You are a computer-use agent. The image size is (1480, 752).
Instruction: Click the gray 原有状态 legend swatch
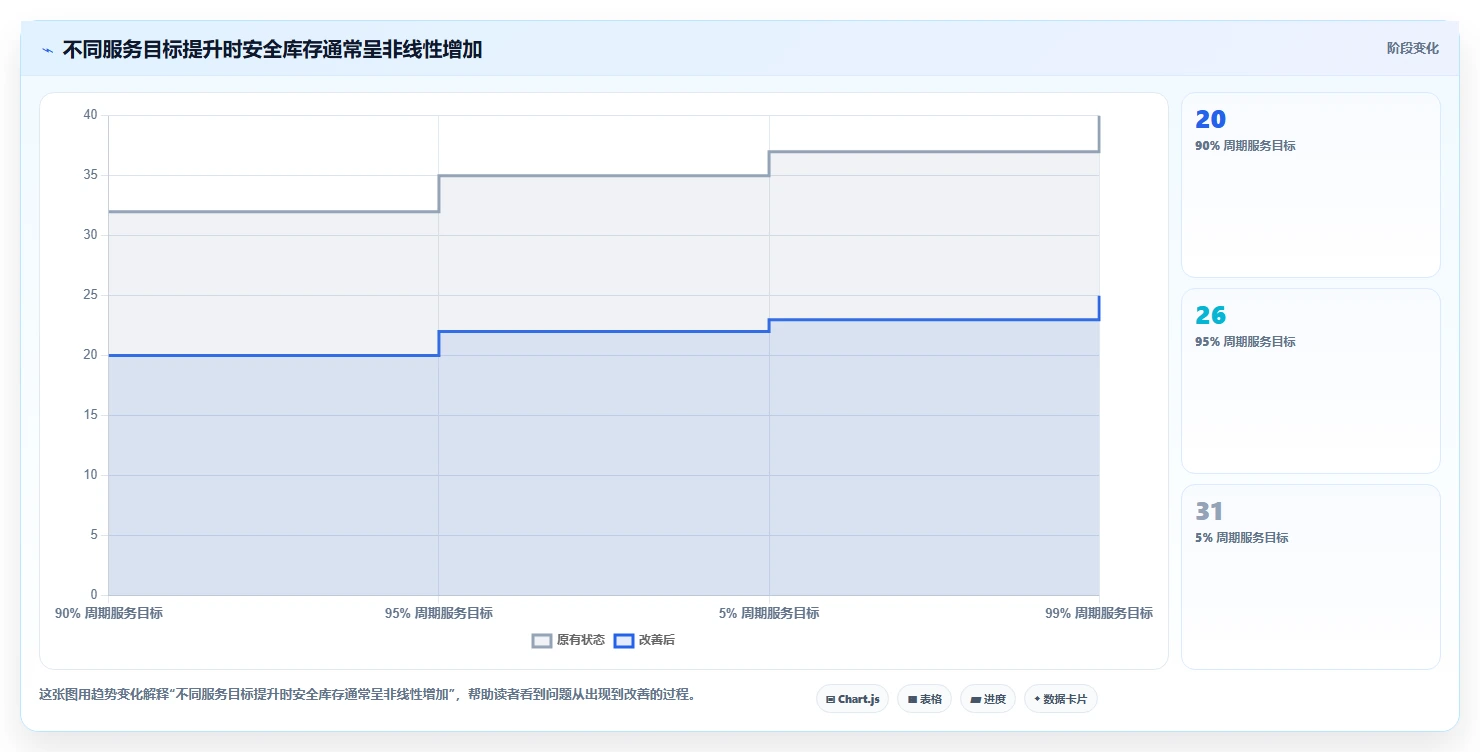[x=542, y=640]
